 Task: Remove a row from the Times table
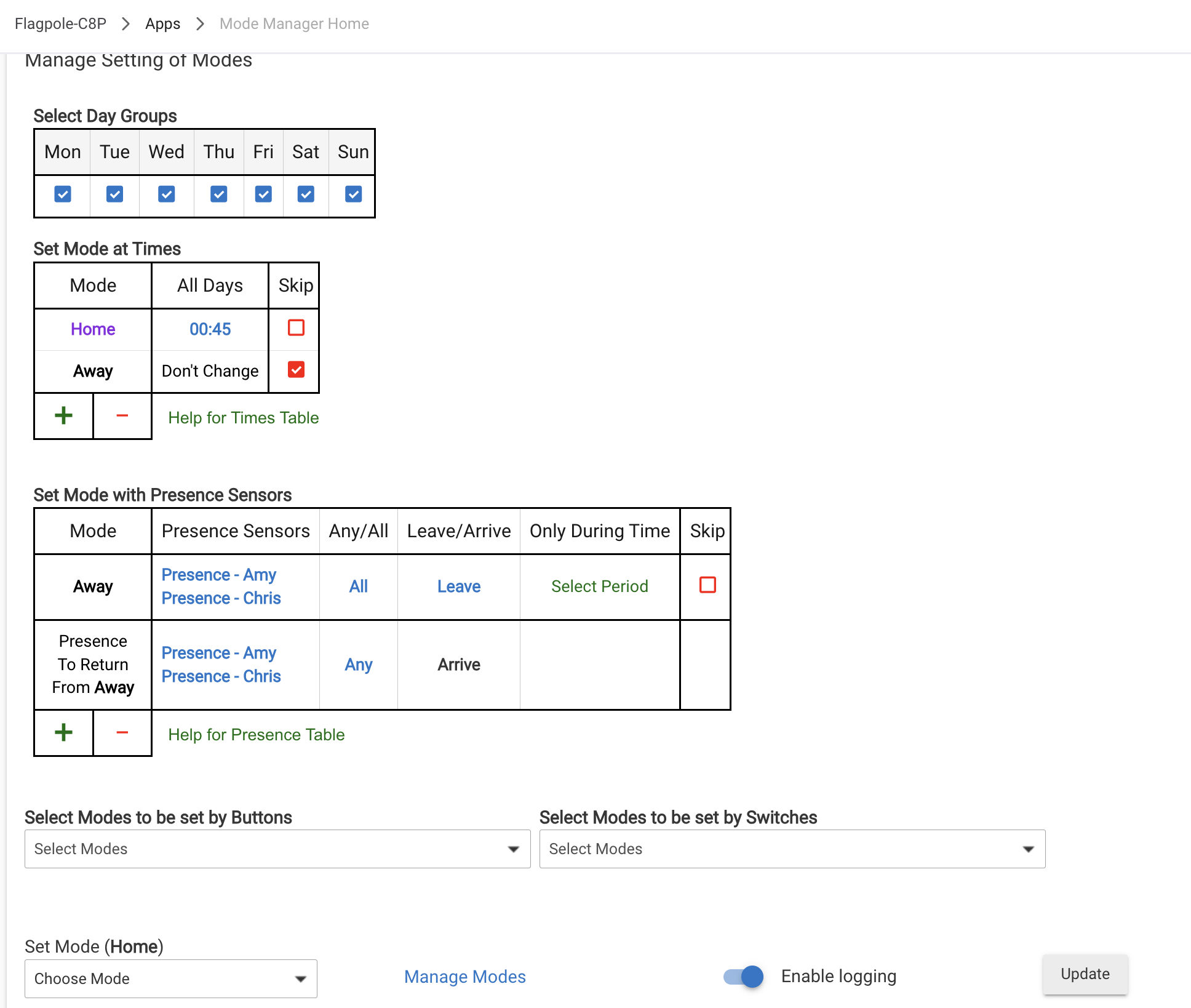coord(122,416)
